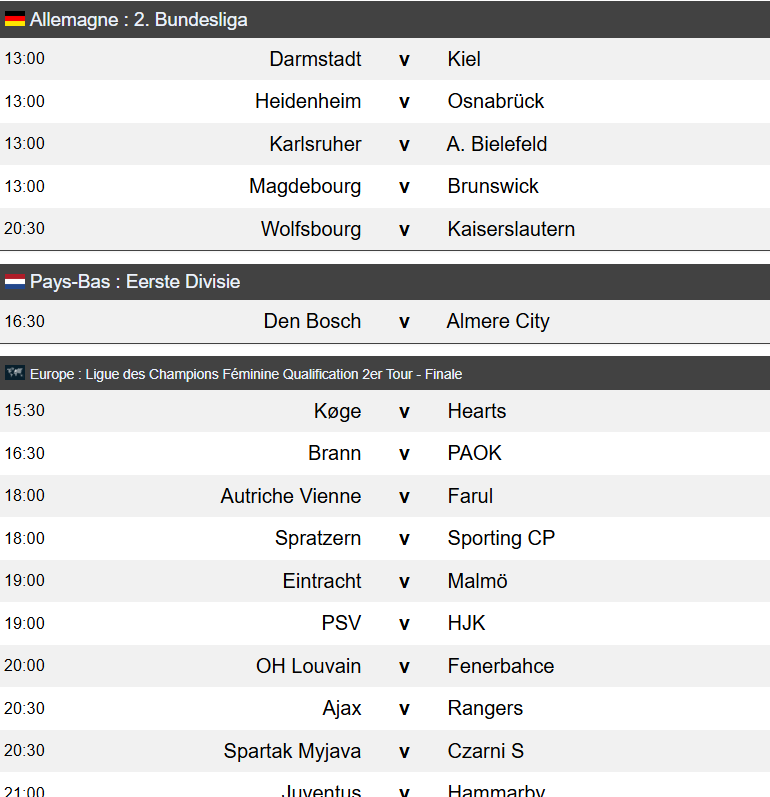
Task: Select the Magdebourg v Brunswick row
Action: pos(385,186)
